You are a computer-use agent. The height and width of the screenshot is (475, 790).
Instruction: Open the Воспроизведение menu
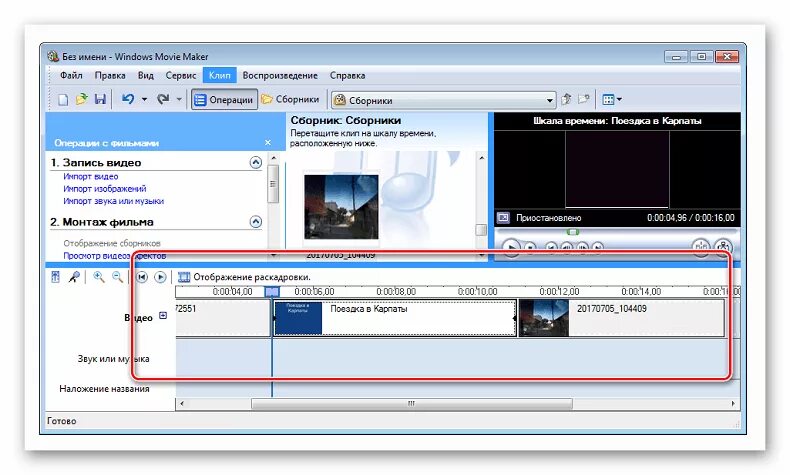pyautogui.click(x=280, y=76)
